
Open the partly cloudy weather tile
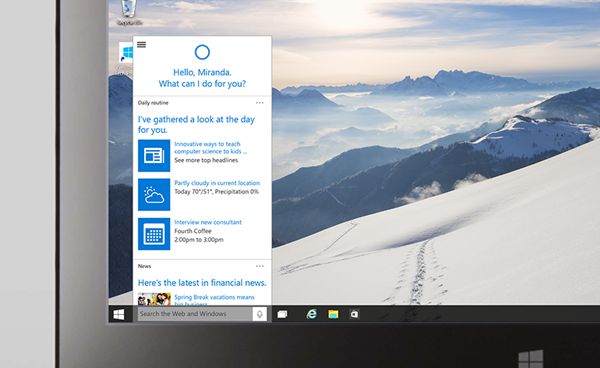point(154,195)
